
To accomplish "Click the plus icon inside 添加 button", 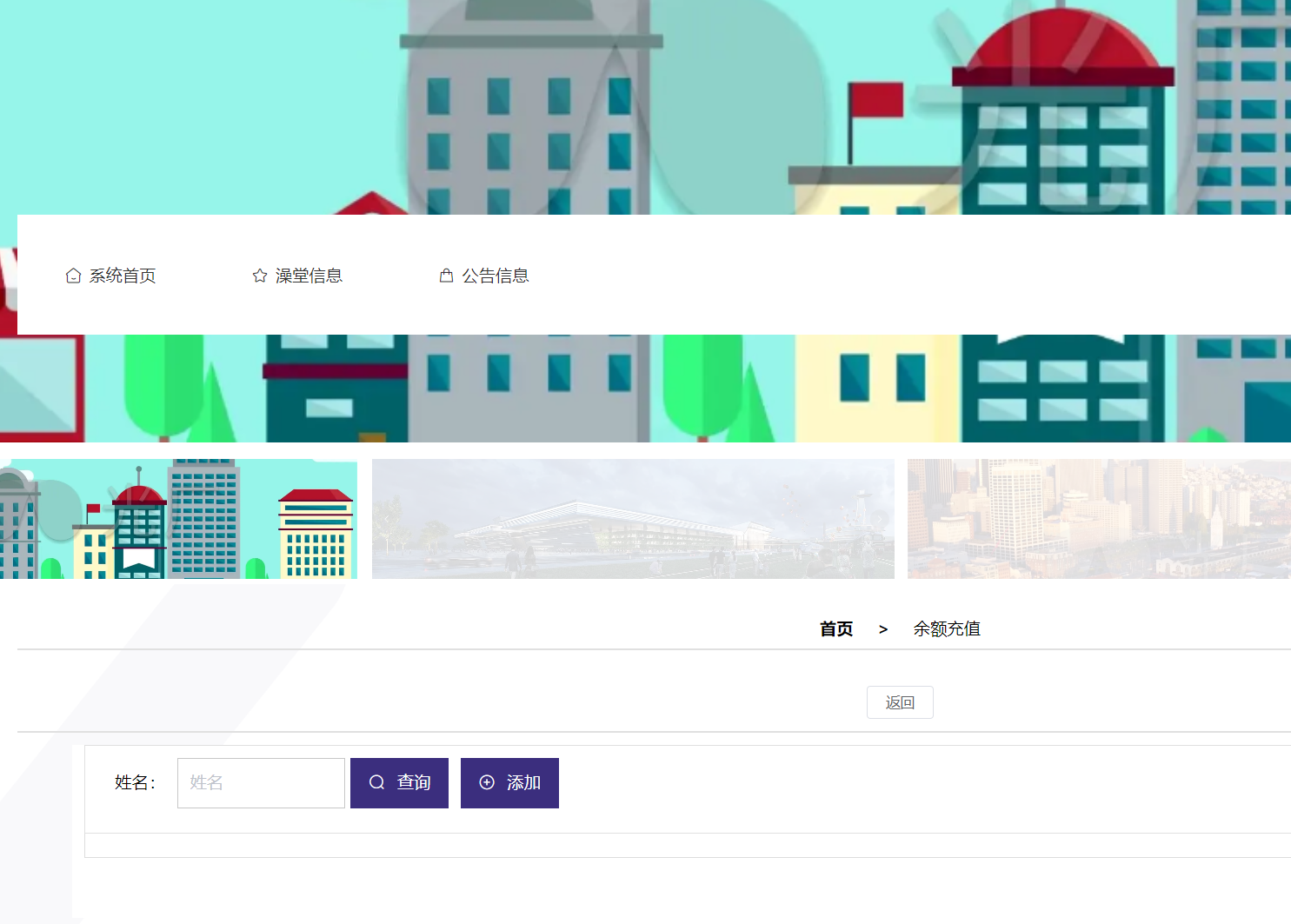I will [x=487, y=782].
